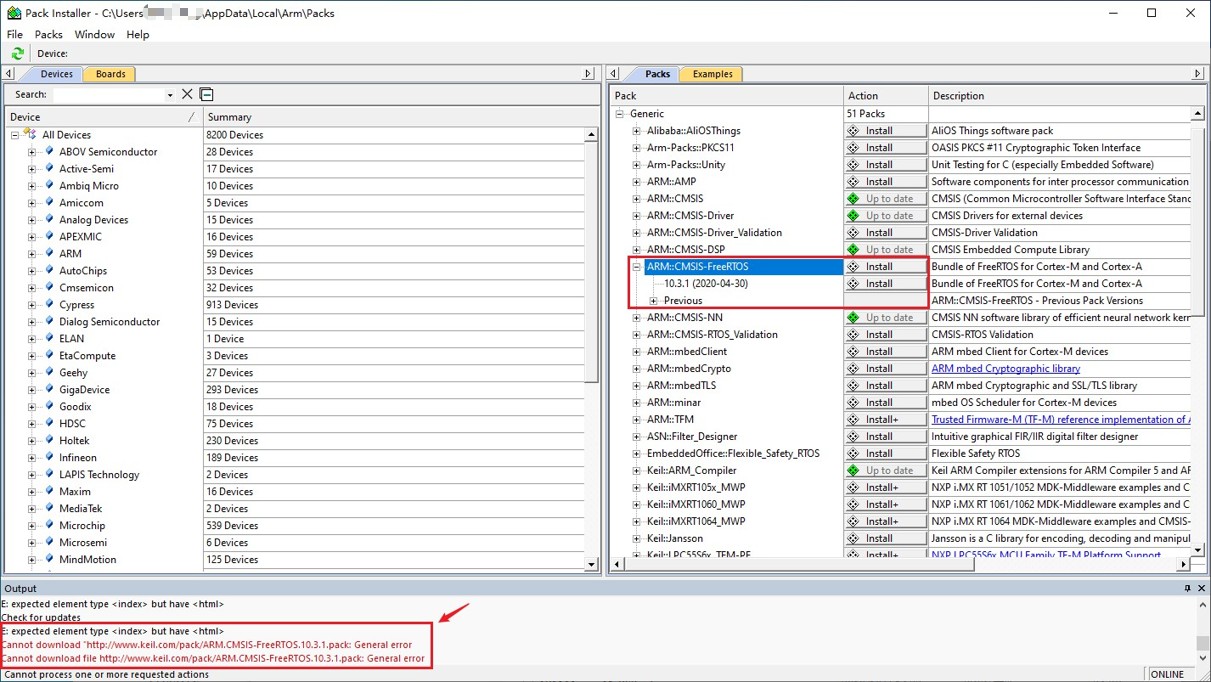
Task: Click the Summary column header
Action: click(394, 117)
